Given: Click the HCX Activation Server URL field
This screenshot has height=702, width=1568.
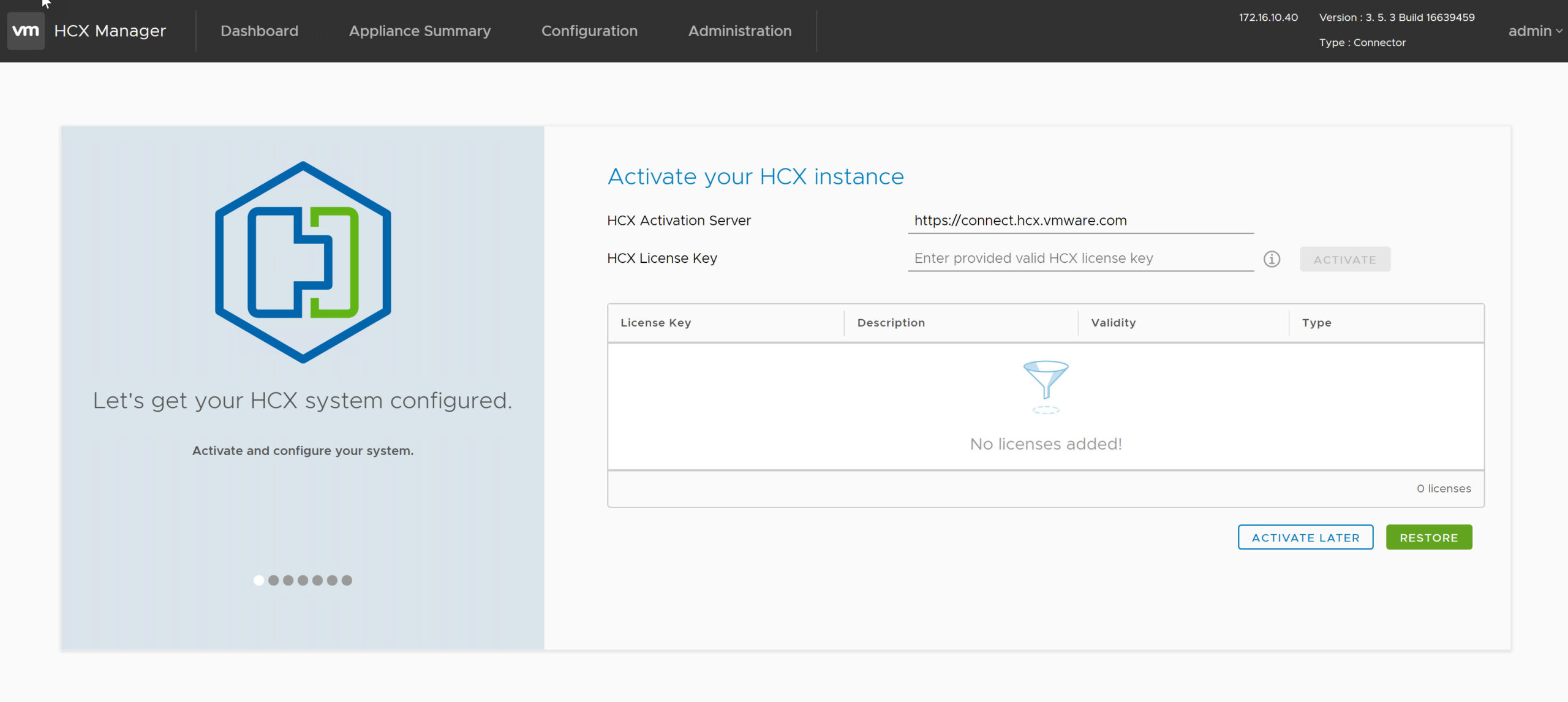Looking at the screenshot, I should (1080, 221).
